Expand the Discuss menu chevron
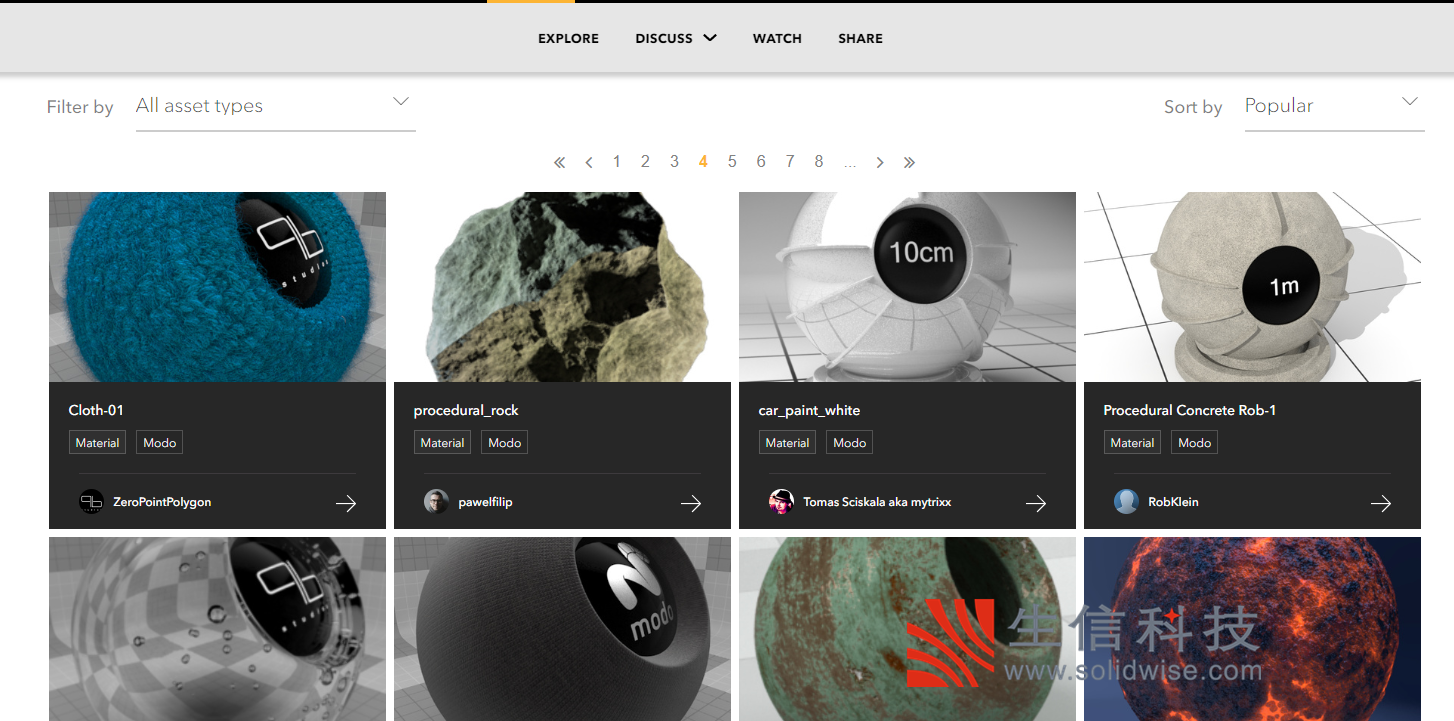Screen dimensions: 1454x721 710,38
